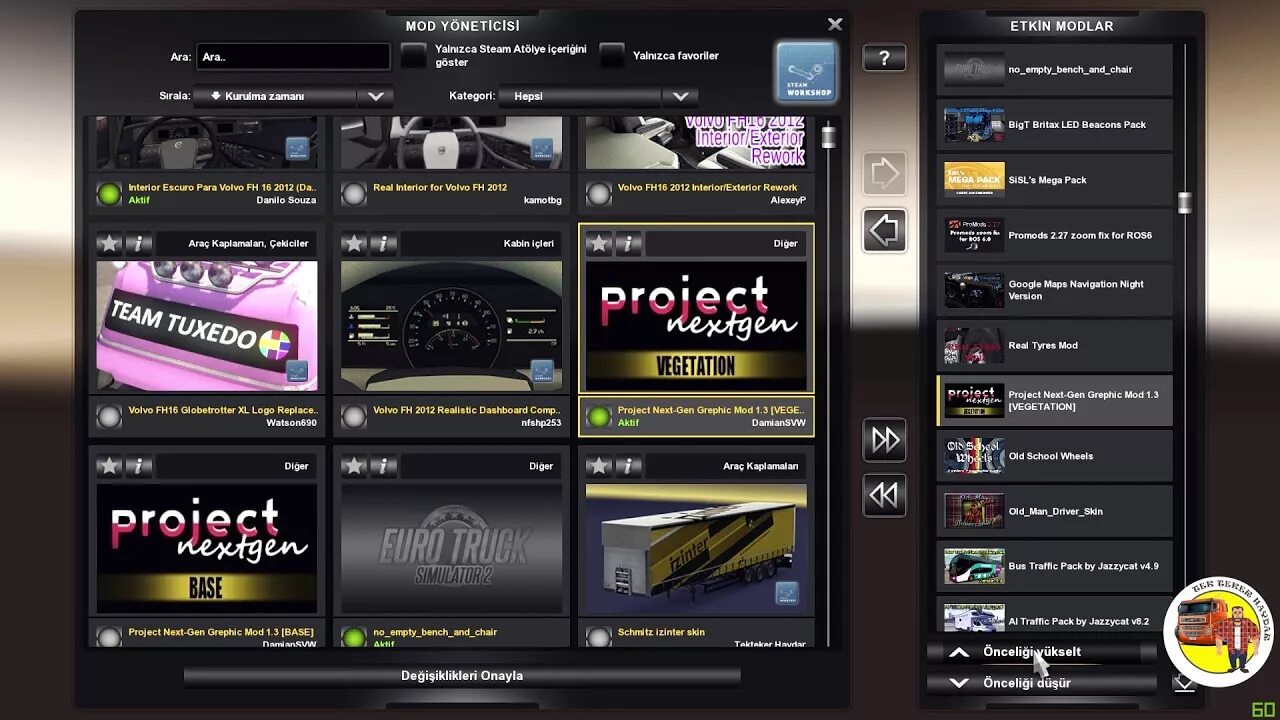This screenshot has width=1280, height=720.
Task: Toggle status circle of Schmitz izinter skin
Action: 598,637
